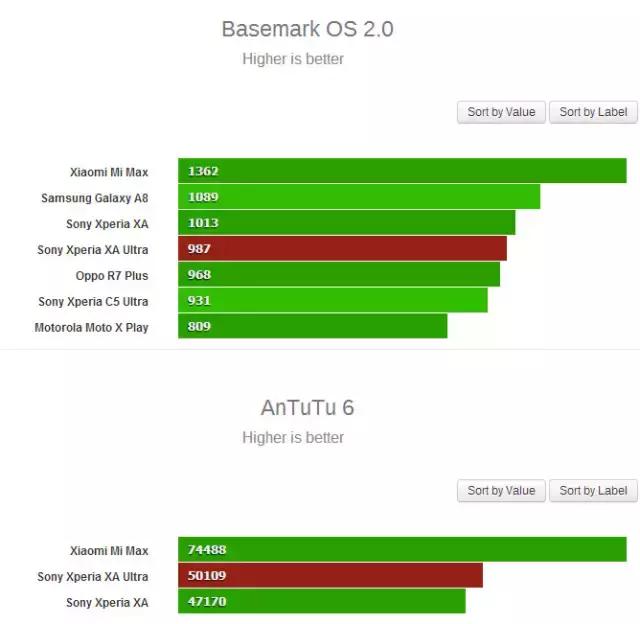The image size is (640, 624).
Task: Click the Sony Xperia C5 Ultra bar (931)
Action: (333, 301)
